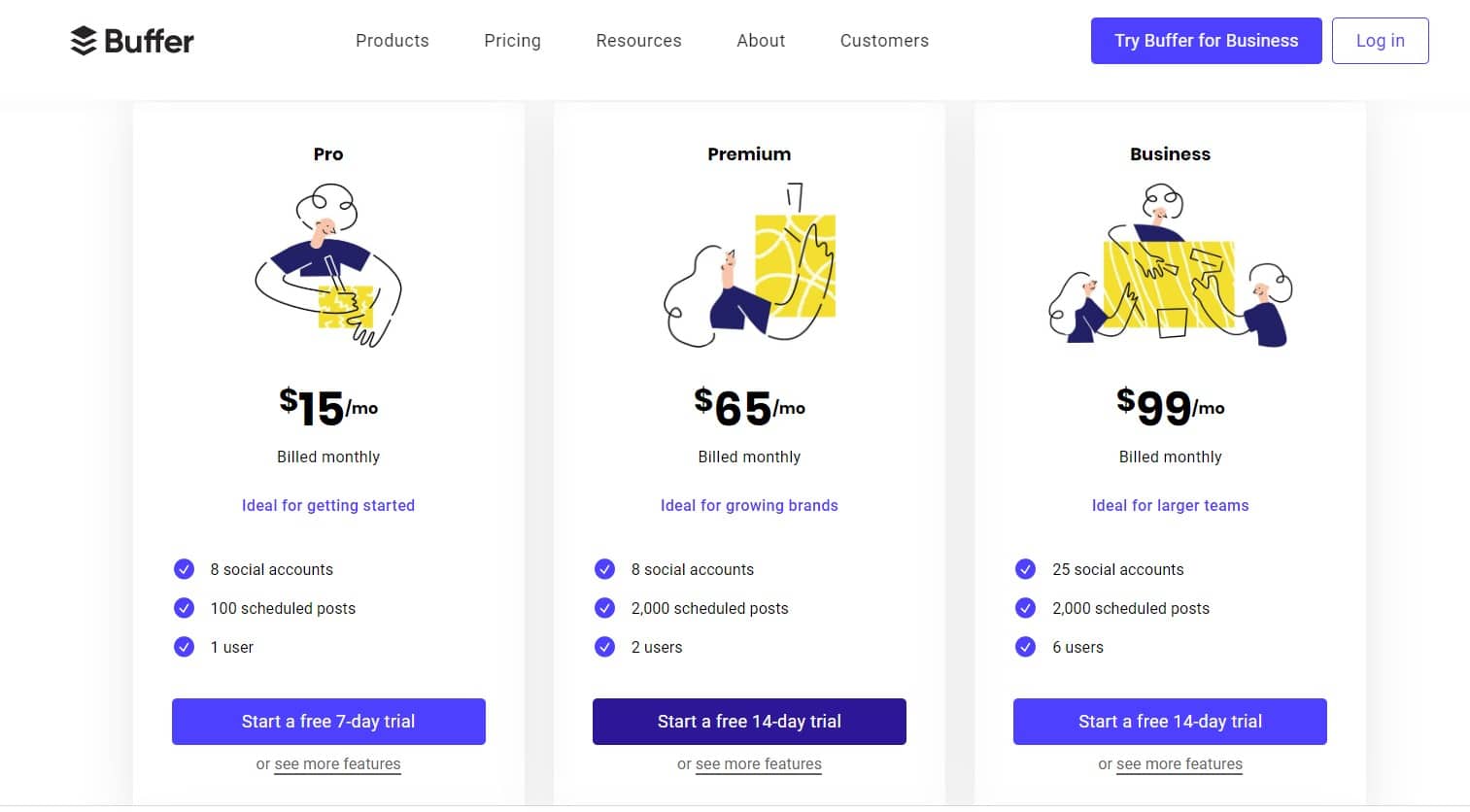Start the Business free 14-day trial

point(1170,722)
